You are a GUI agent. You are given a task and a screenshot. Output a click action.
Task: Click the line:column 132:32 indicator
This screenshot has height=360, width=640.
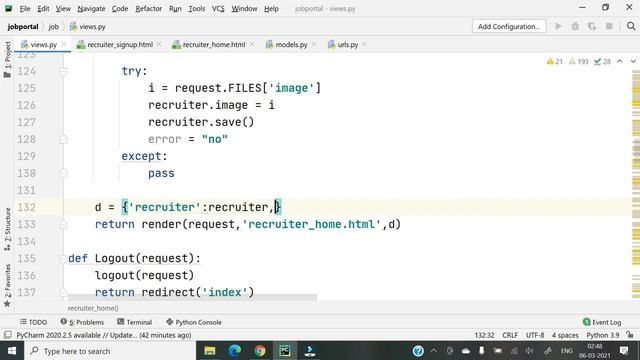[x=484, y=335]
